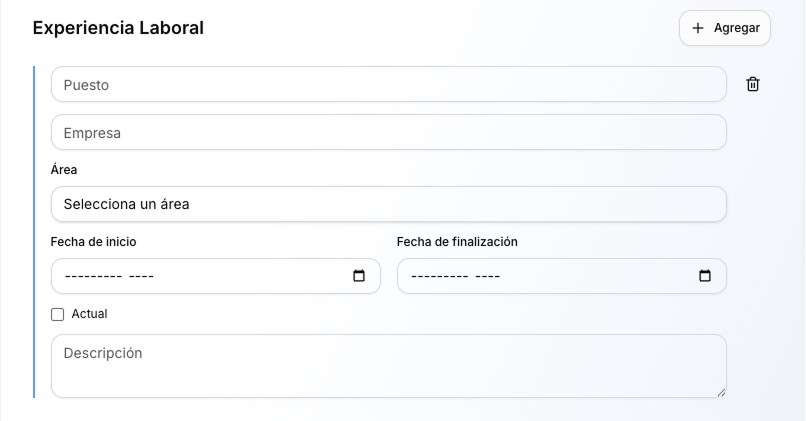This screenshot has height=421, width=806.
Task: Select month segment of Fecha de inicio
Action: pos(93,276)
